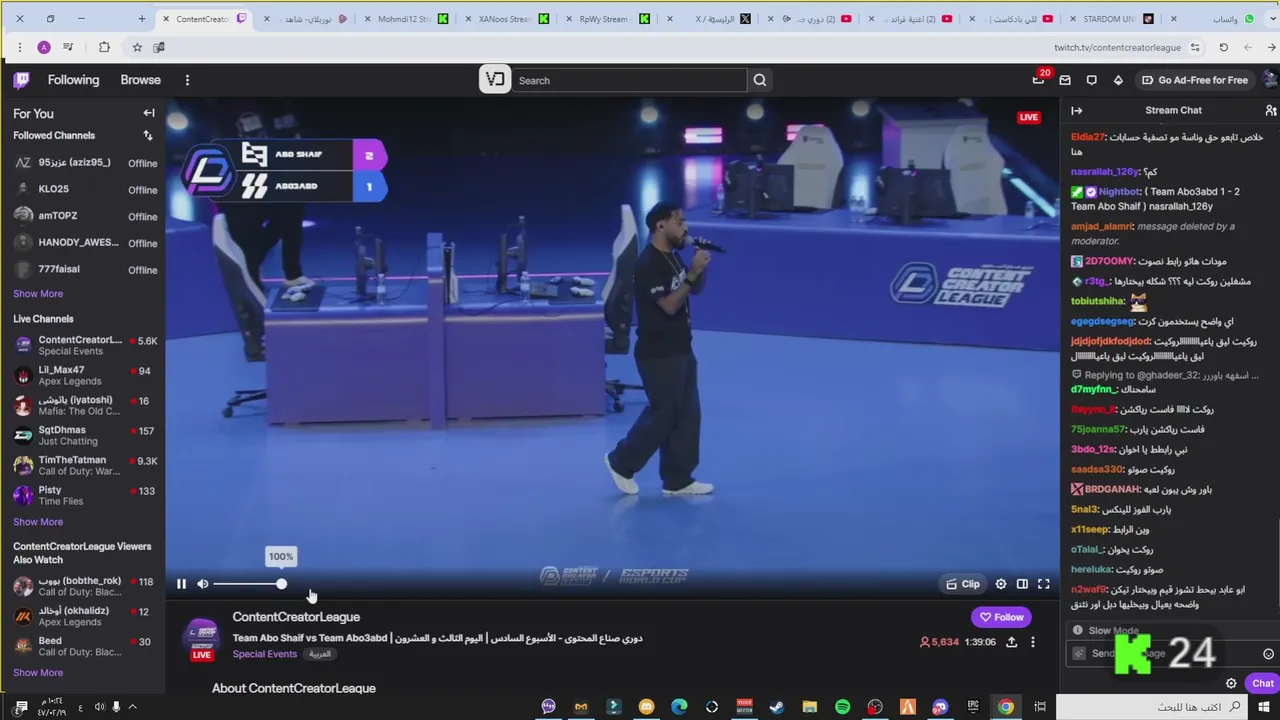Click the Slow Mode info icon
Image resolution: width=1280 pixels, height=720 pixels.
(x=1077, y=631)
